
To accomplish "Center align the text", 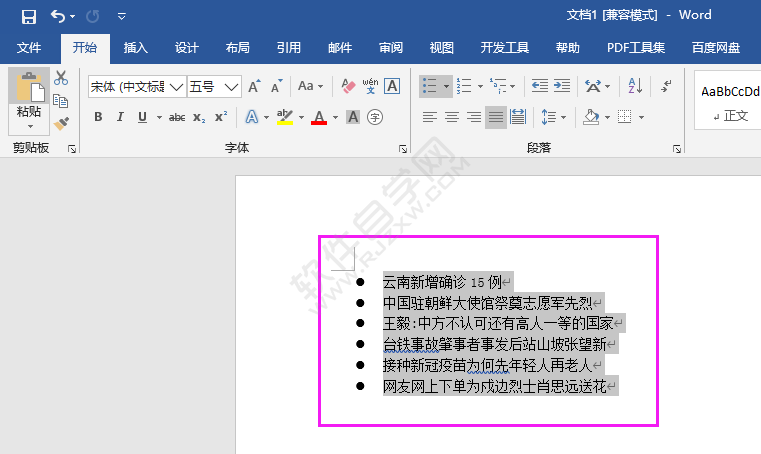I will click(x=452, y=117).
